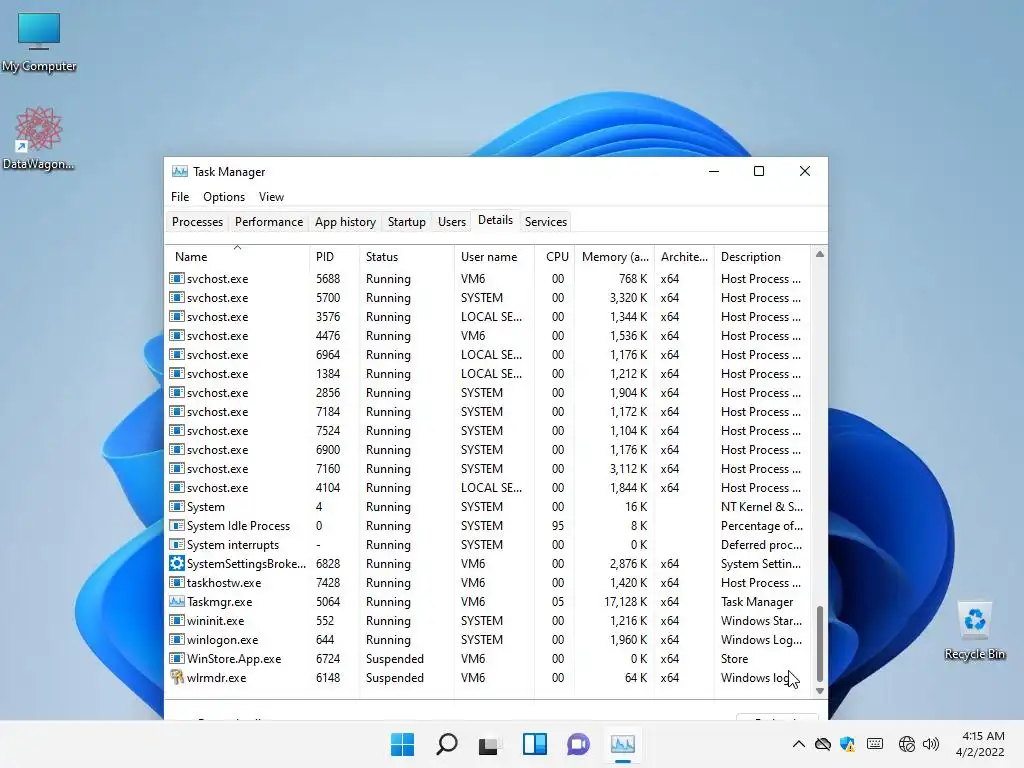Click the date 4/2/2022 in tray
The image size is (1024, 768).
click(x=980, y=752)
